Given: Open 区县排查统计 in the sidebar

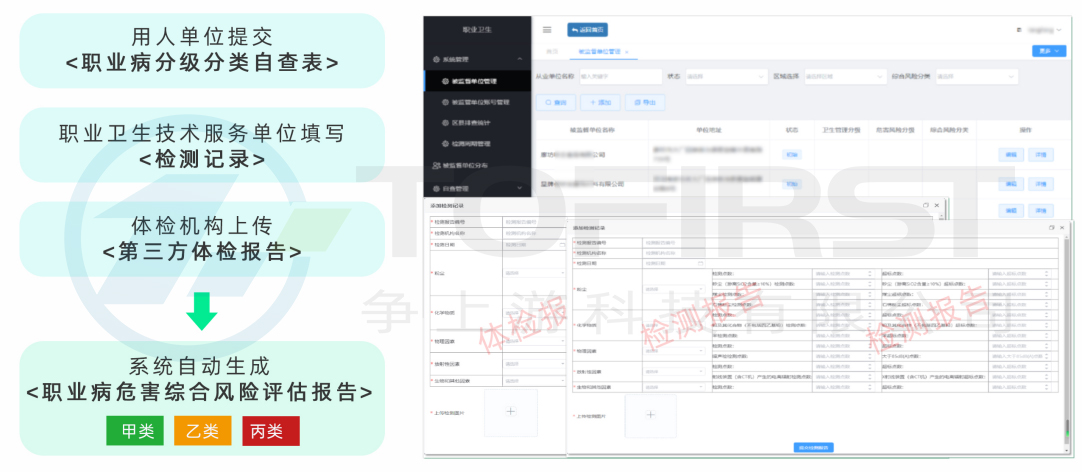Looking at the screenshot, I should [478, 123].
